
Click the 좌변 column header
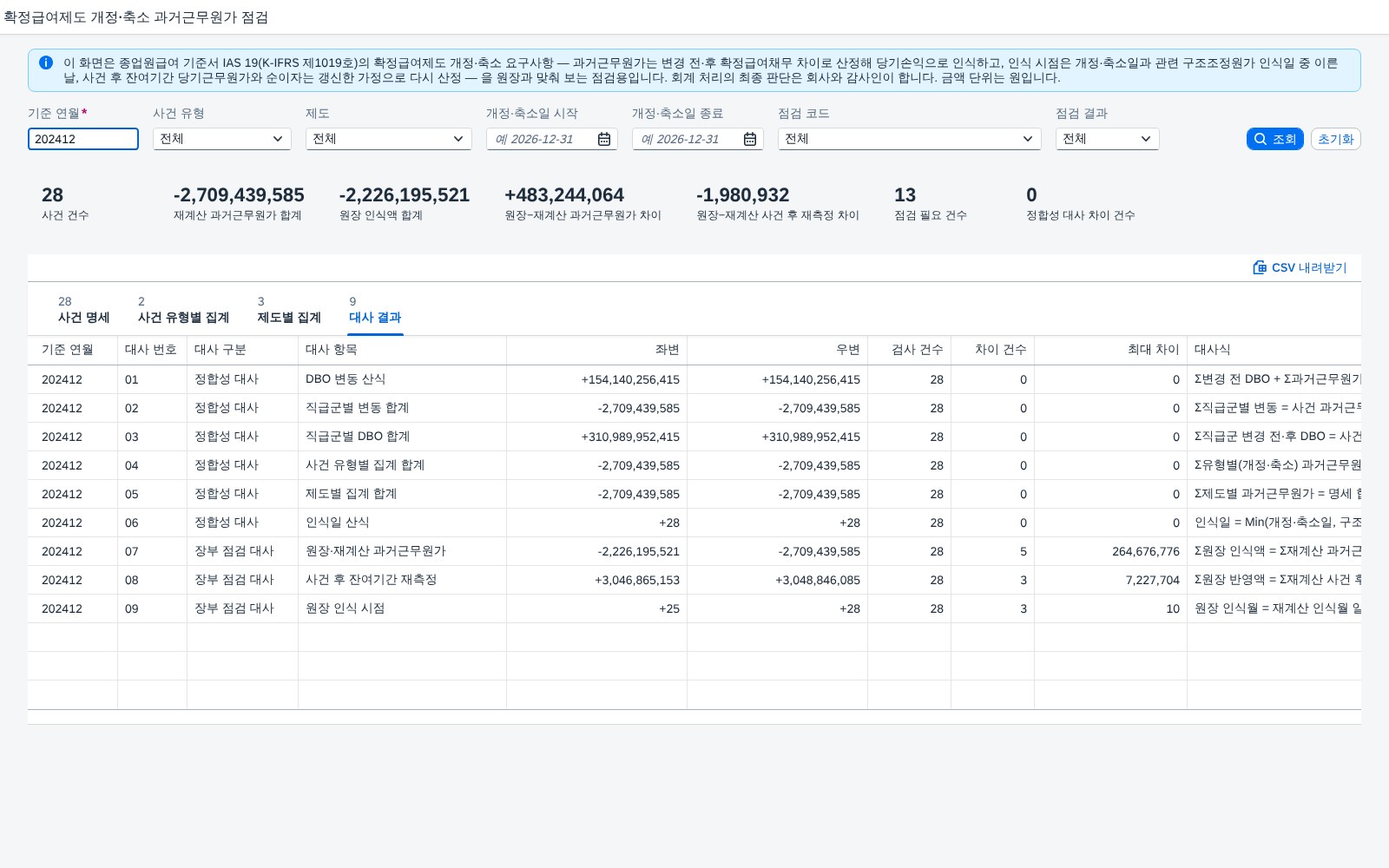[x=596, y=350]
